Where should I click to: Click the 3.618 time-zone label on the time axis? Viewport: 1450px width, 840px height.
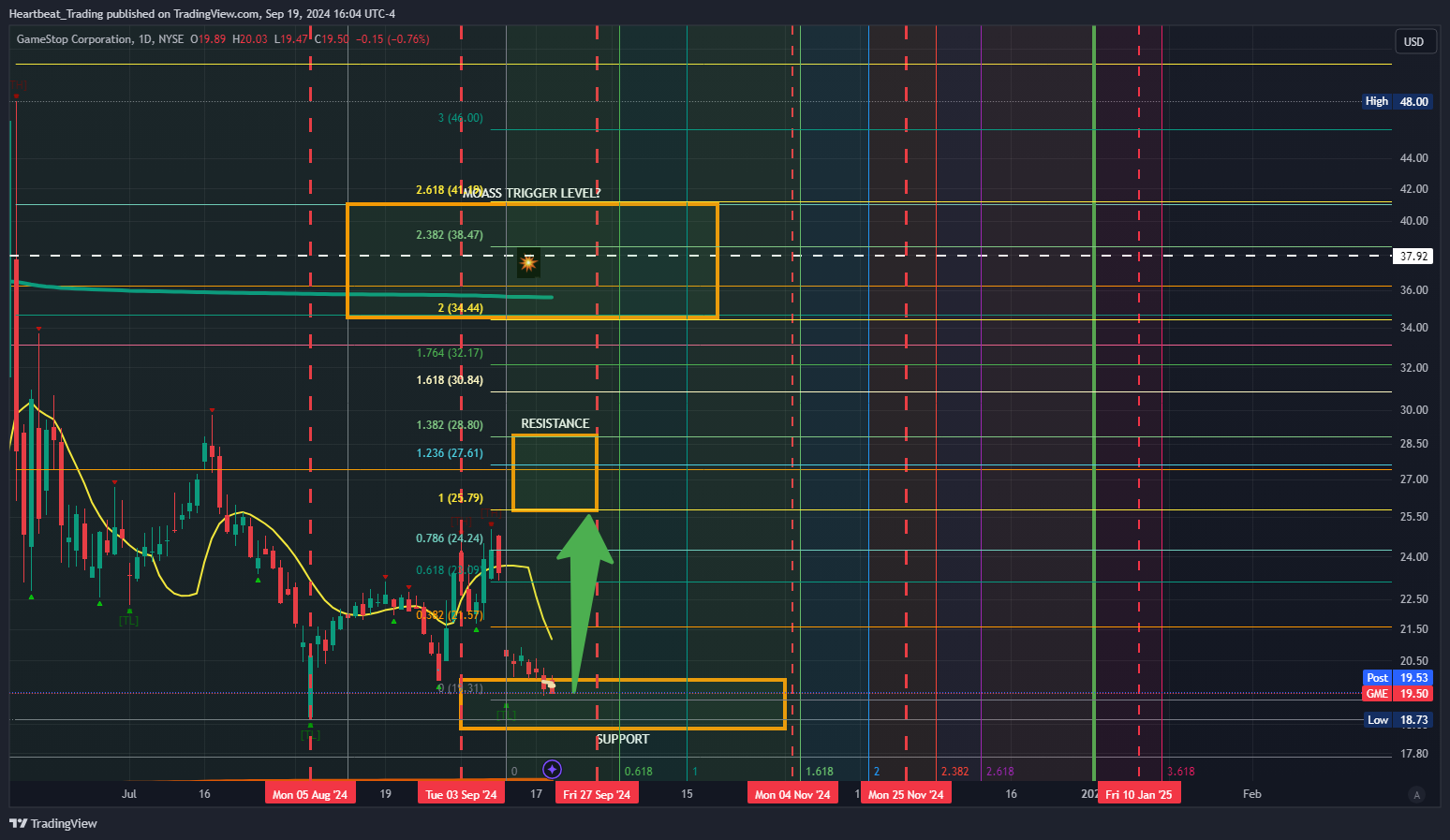tap(1181, 772)
